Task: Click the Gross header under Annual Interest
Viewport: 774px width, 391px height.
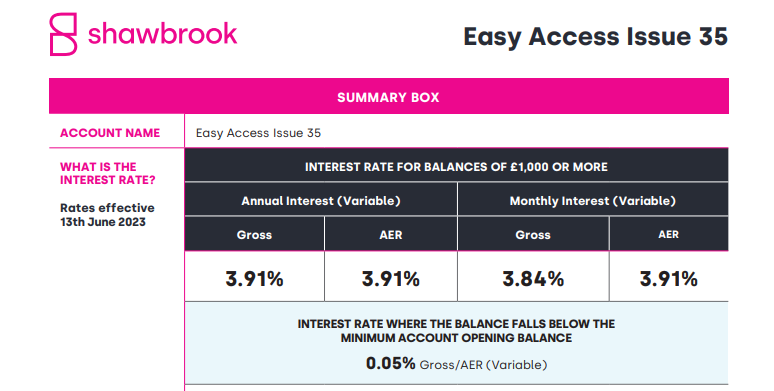Action: tap(254, 235)
